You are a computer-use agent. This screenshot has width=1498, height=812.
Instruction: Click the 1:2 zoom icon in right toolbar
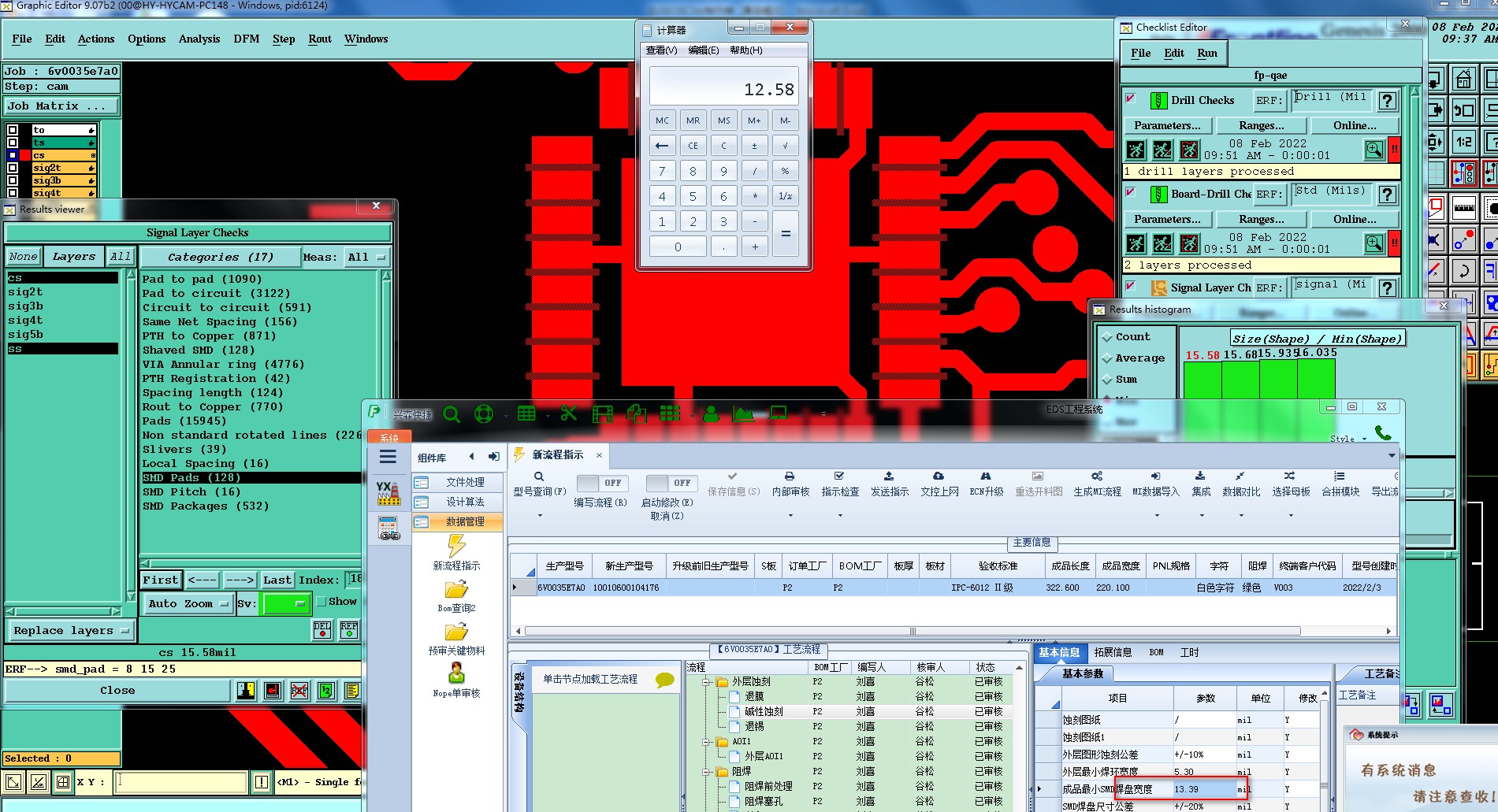click(x=1464, y=142)
